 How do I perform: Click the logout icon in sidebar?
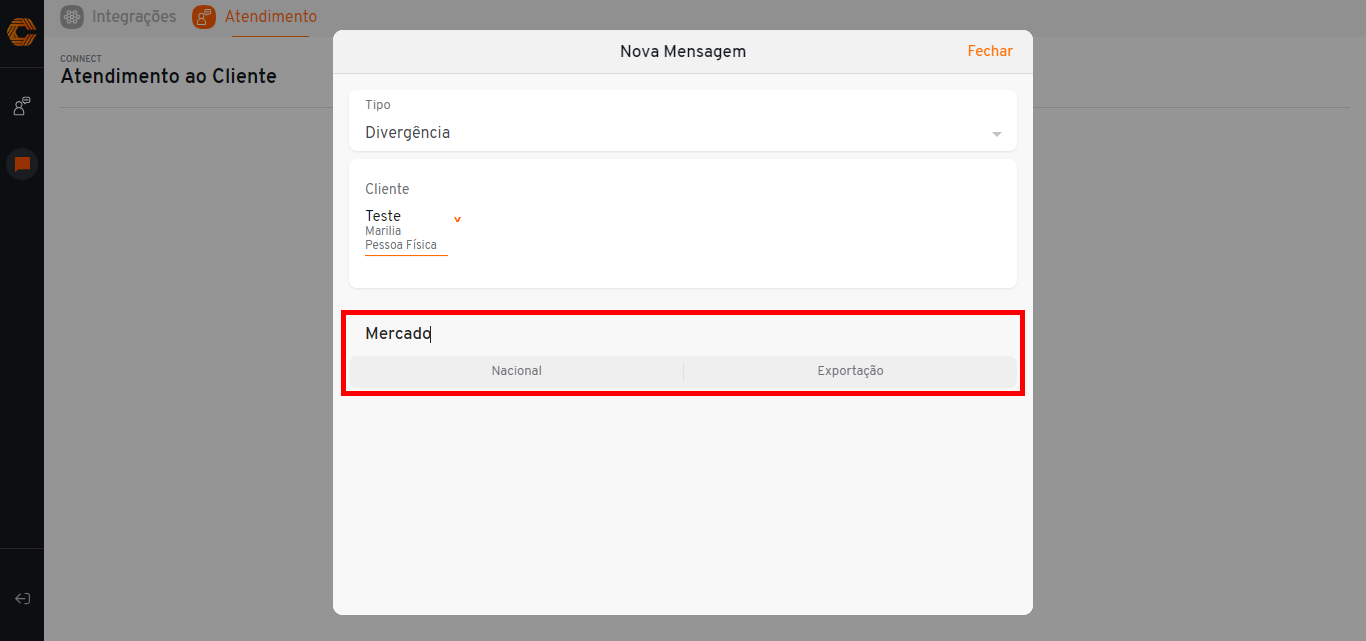pos(22,599)
